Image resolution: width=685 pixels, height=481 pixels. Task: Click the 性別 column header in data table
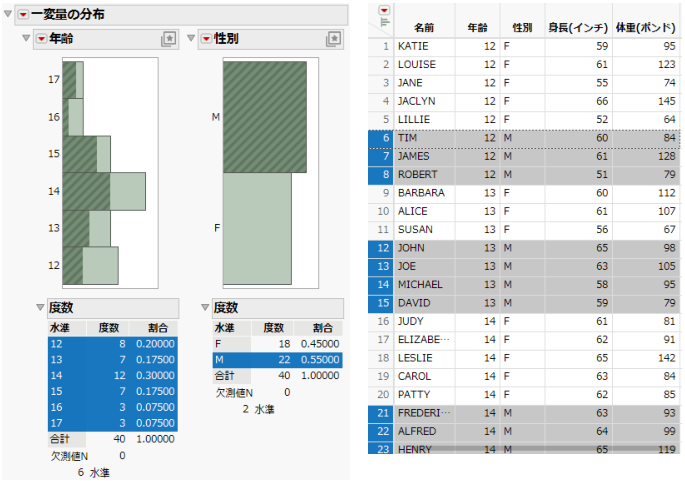(x=522, y=28)
